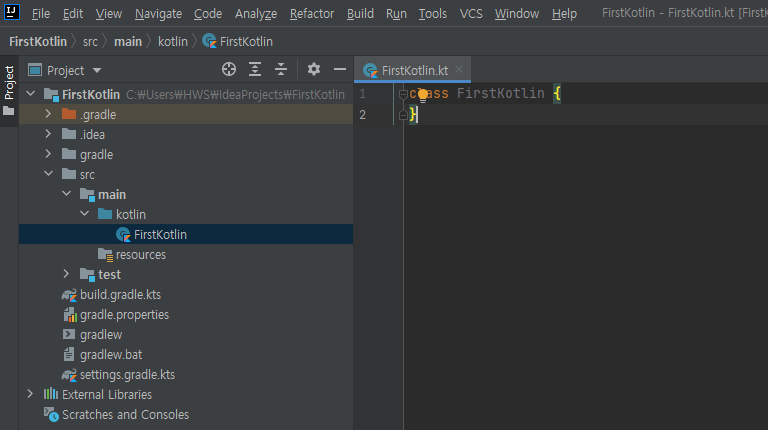This screenshot has width=768, height=430.
Task: Open the Run menu
Action: pyautogui.click(x=396, y=14)
